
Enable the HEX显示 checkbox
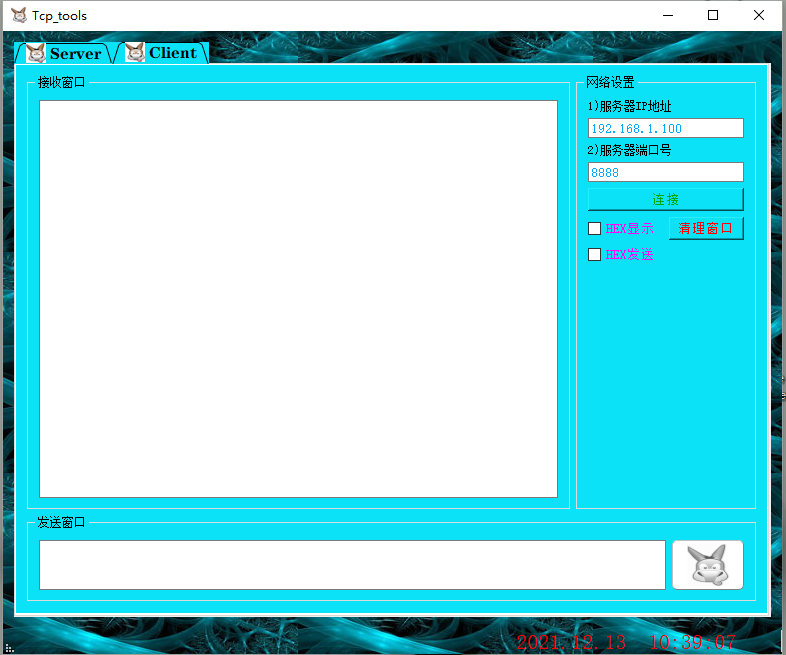pyautogui.click(x=595, y=229)
